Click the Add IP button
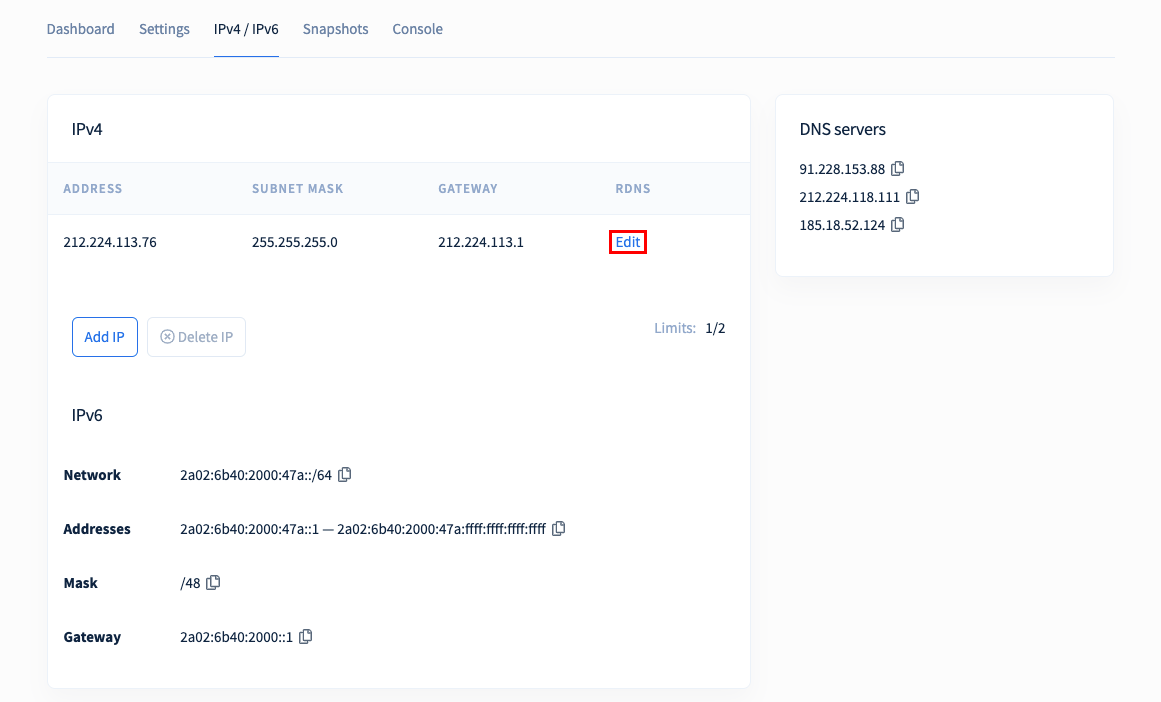Viewport: 1161px width, 702px height. point(104,337)
